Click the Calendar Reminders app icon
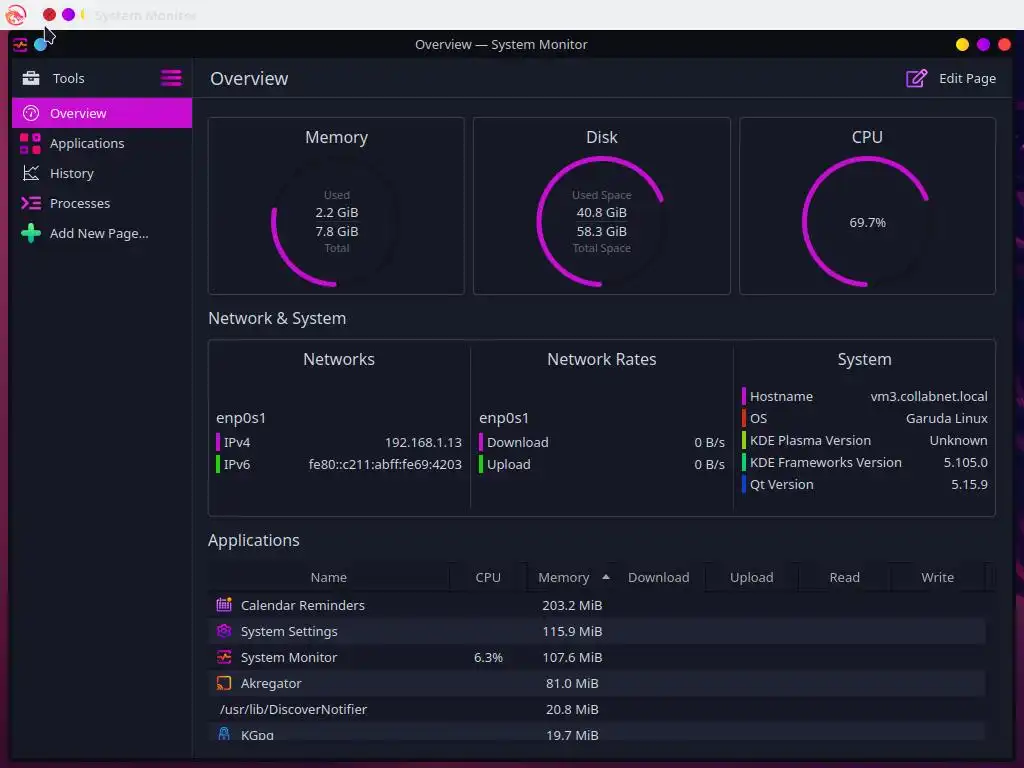Screen dimensions: 1024x768 224,605
